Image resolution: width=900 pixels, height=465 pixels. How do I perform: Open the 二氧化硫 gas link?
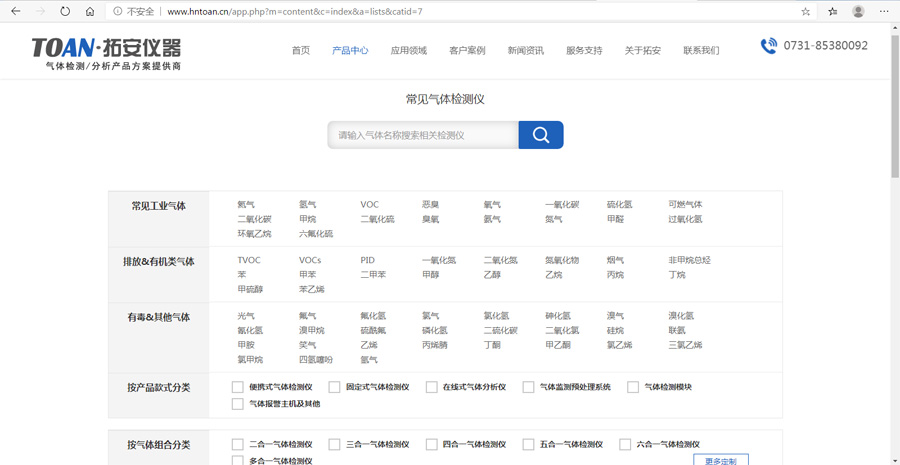tap(378, 219)
